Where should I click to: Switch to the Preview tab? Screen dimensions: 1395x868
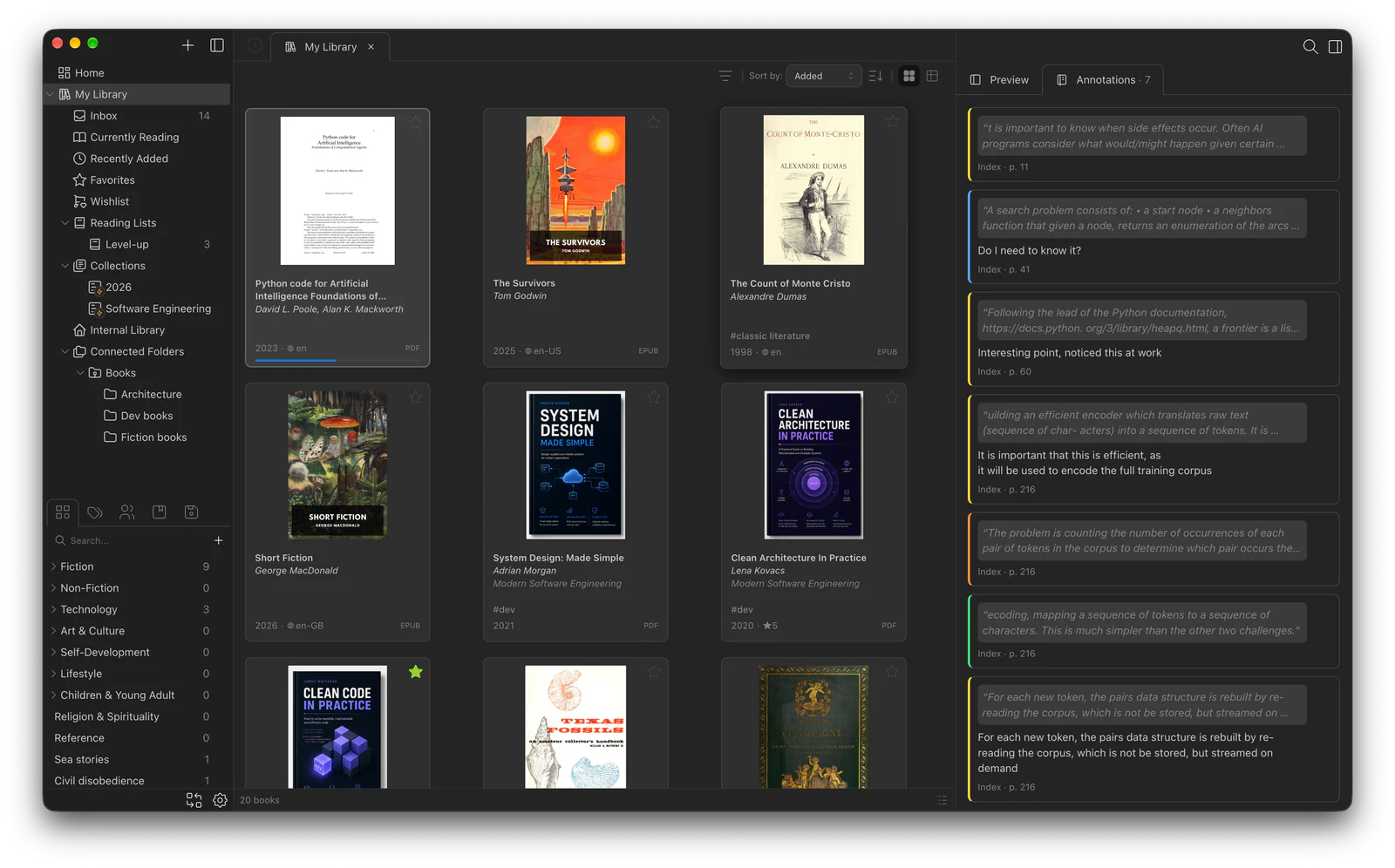point(999,79)
